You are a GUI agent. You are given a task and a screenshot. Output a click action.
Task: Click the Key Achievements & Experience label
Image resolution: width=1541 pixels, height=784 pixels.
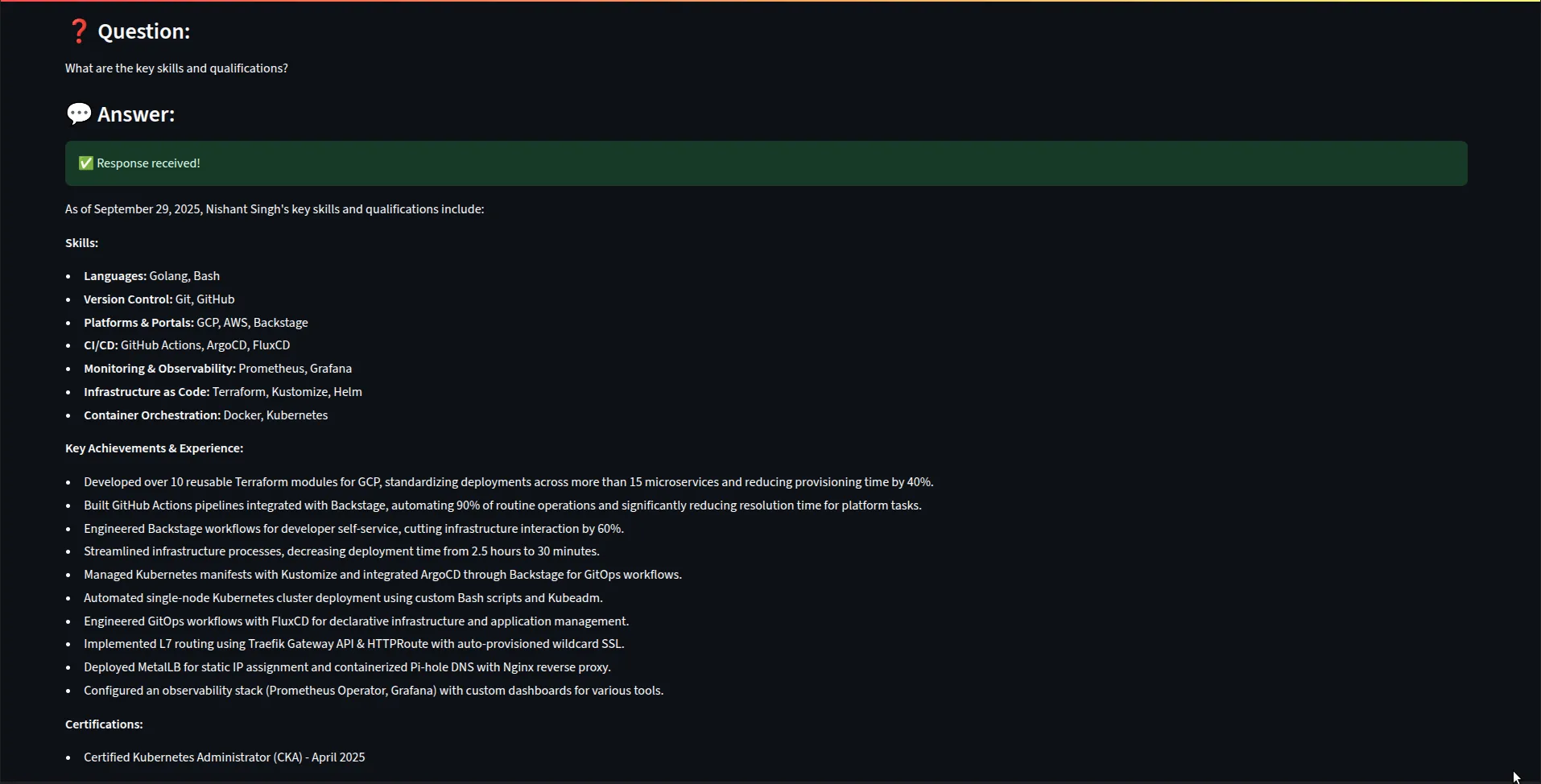[x=154, y=448]
